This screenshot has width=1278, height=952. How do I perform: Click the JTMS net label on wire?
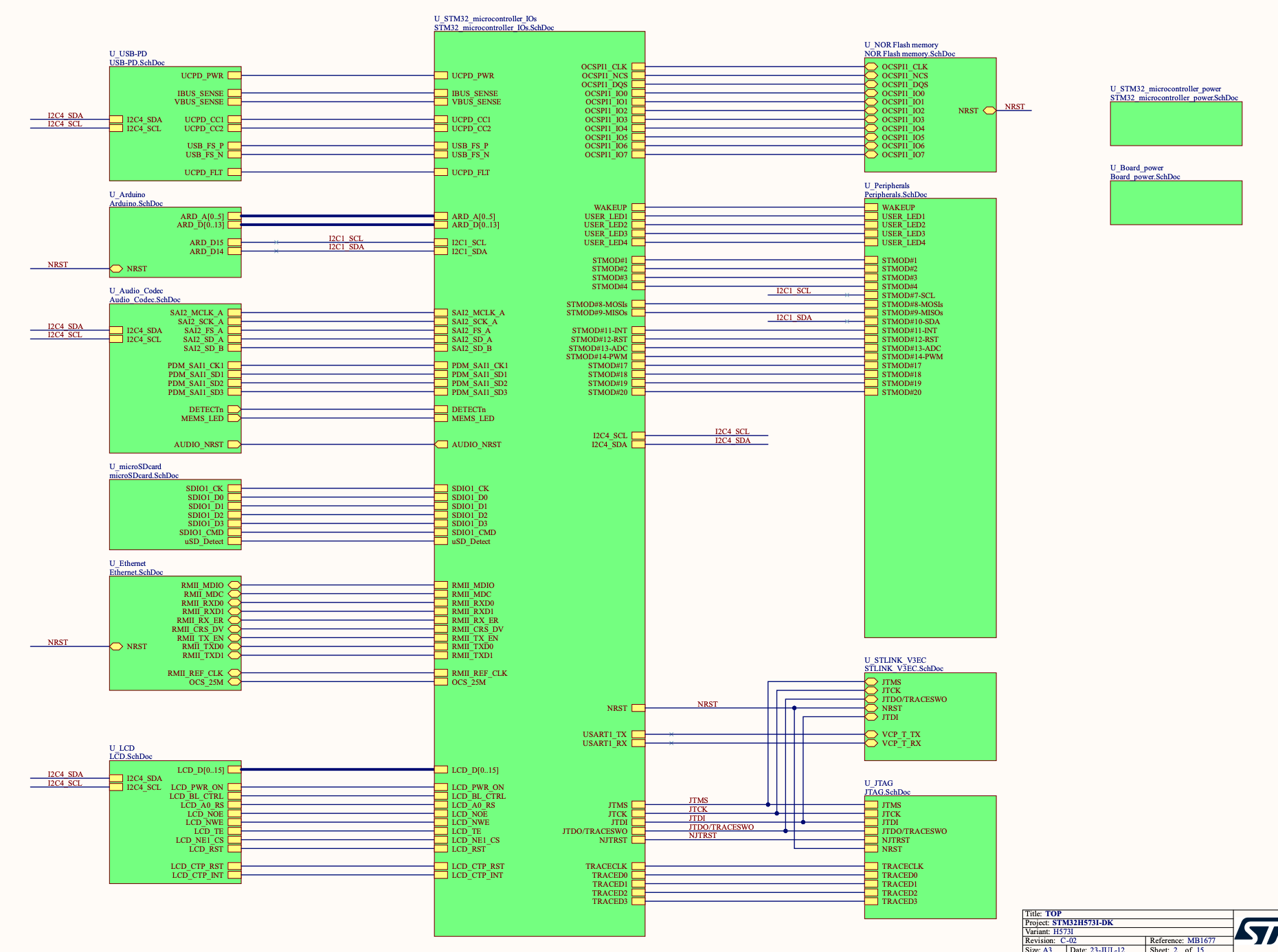coord(698,800)
